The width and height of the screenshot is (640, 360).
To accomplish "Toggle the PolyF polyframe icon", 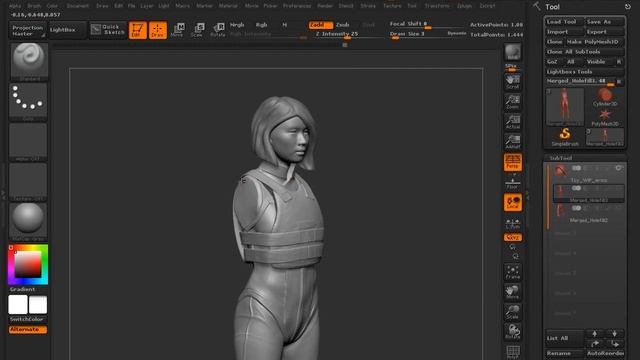I will (x=513, y=352).
